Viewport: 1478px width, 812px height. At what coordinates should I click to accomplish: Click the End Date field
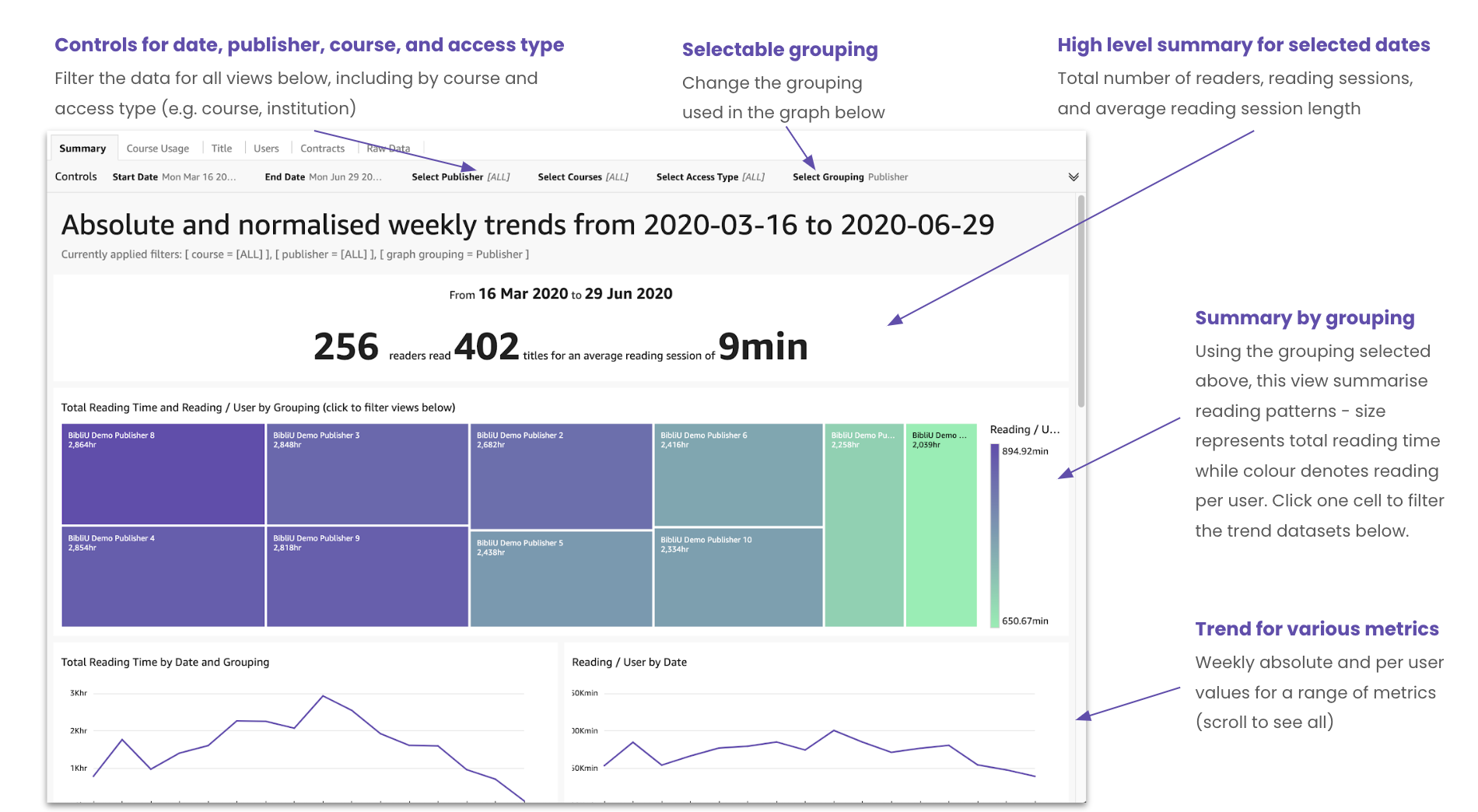click(x=323, y=177)
